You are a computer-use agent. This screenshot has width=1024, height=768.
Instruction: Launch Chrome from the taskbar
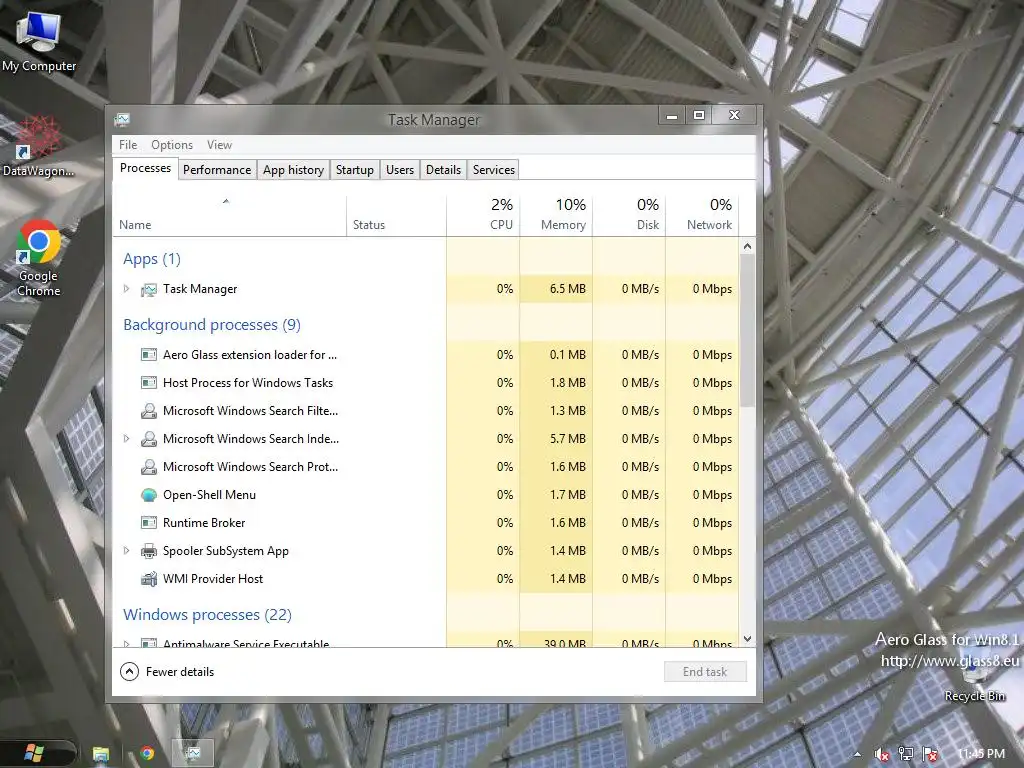[x=148, y=754]
